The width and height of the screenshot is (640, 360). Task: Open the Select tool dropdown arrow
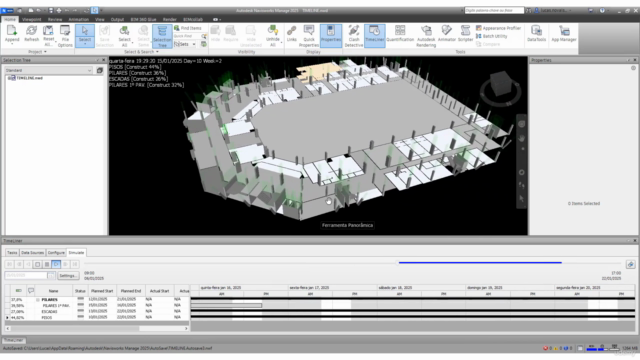pyautogui.click(x=85, y=44)
